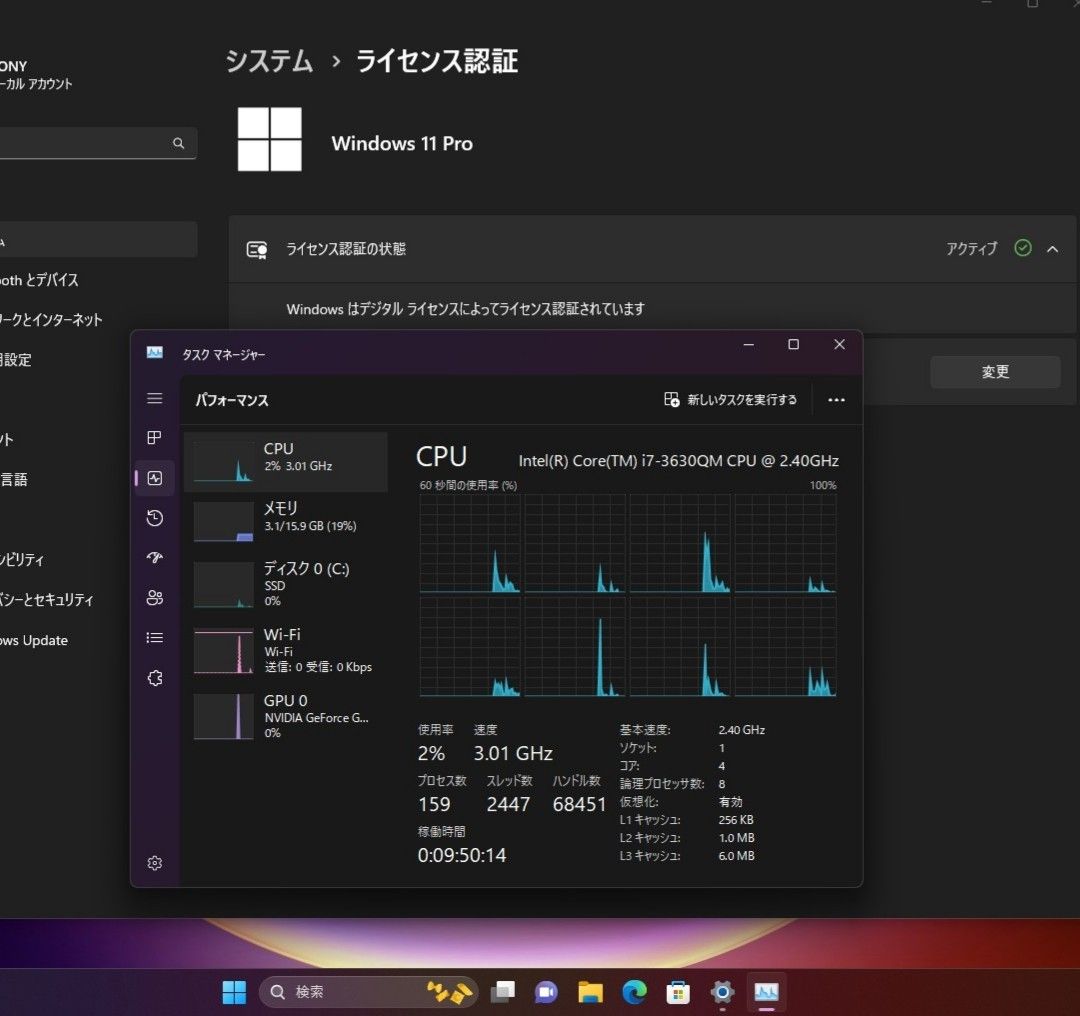Open Services puzzle icon in Task Manager

click(155, 678)
